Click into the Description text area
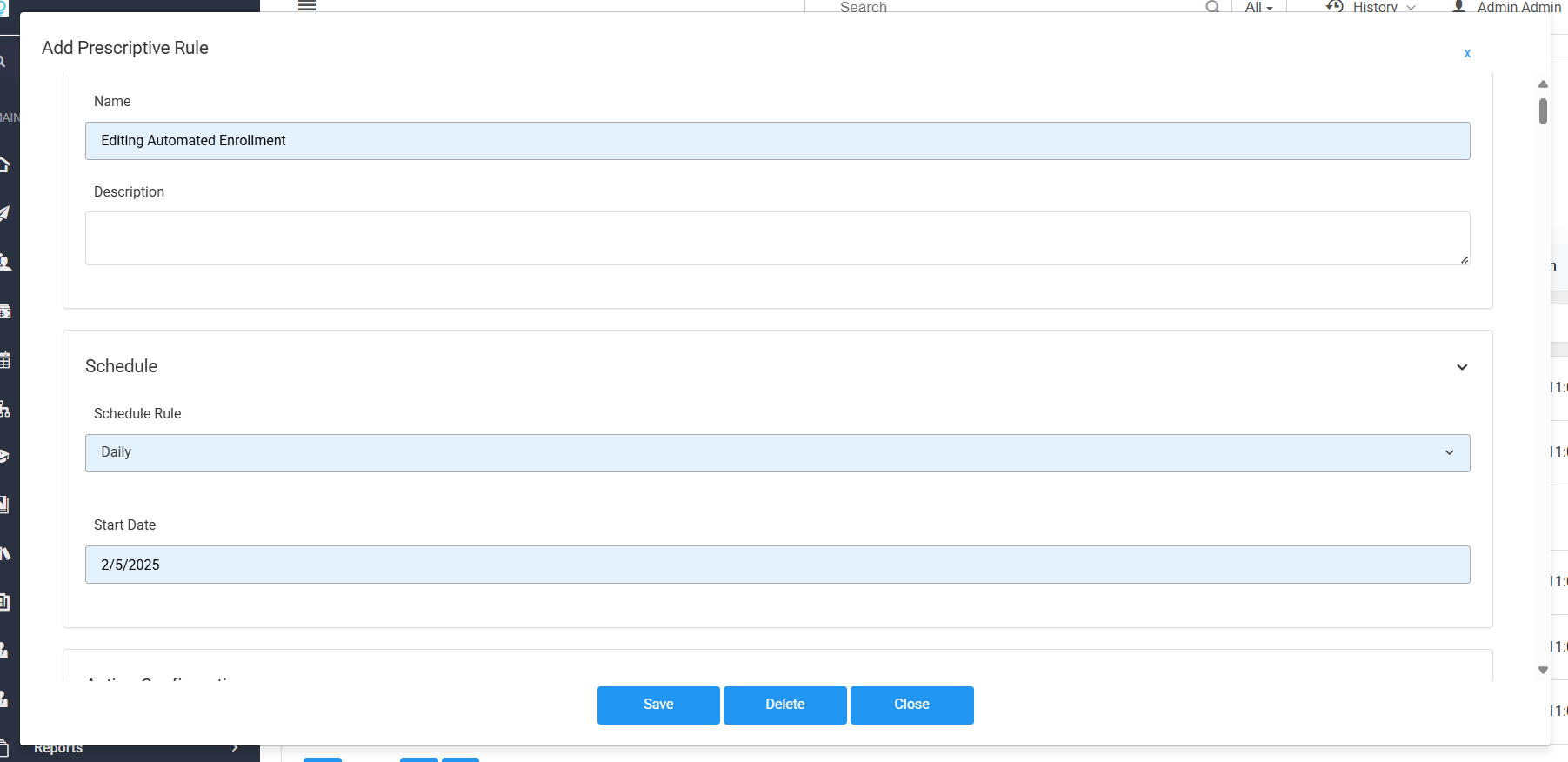The width and height of the screenshot is (1568, 762). coord(777,238)
